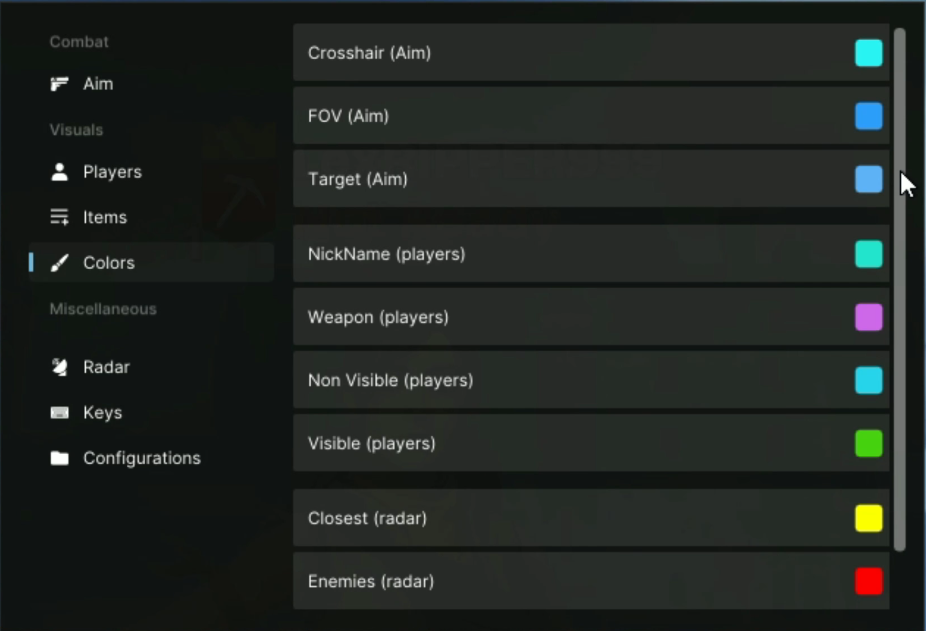Open the Configurations page
The height and width of the screenshot is (631, 926).
click(x=142, y=458)
